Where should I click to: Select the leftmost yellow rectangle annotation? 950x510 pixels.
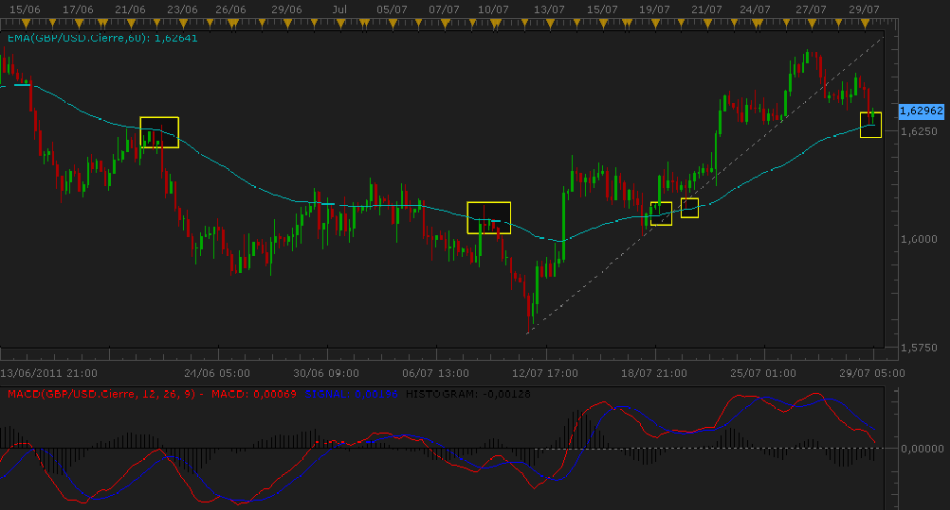159,132
